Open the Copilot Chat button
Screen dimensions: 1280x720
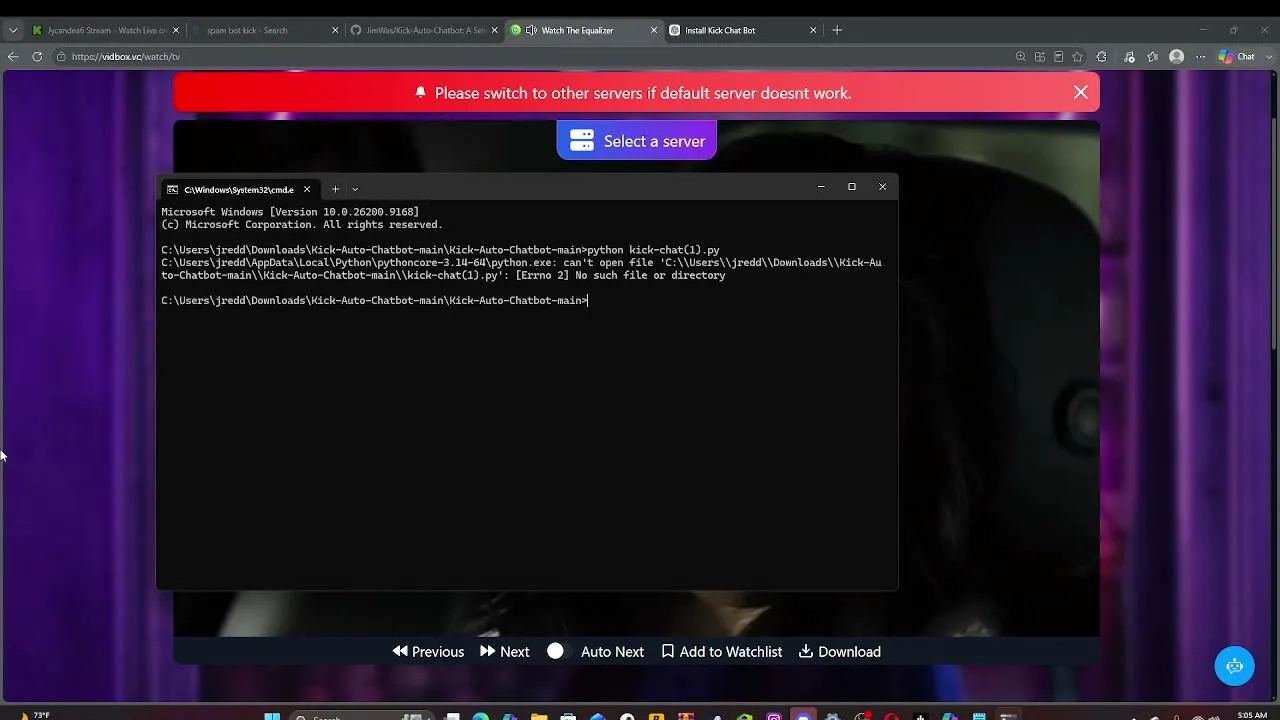(1237, 57)
